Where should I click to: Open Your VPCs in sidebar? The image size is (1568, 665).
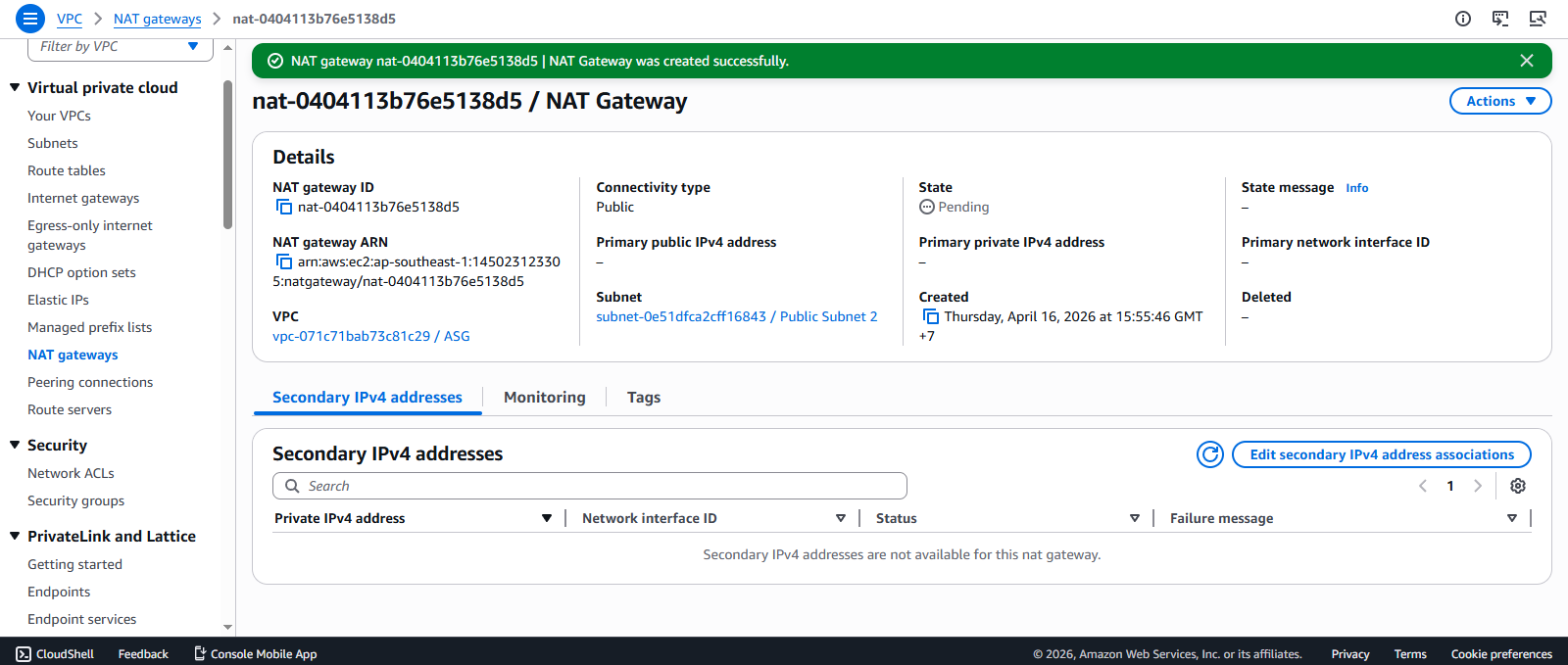59,116
